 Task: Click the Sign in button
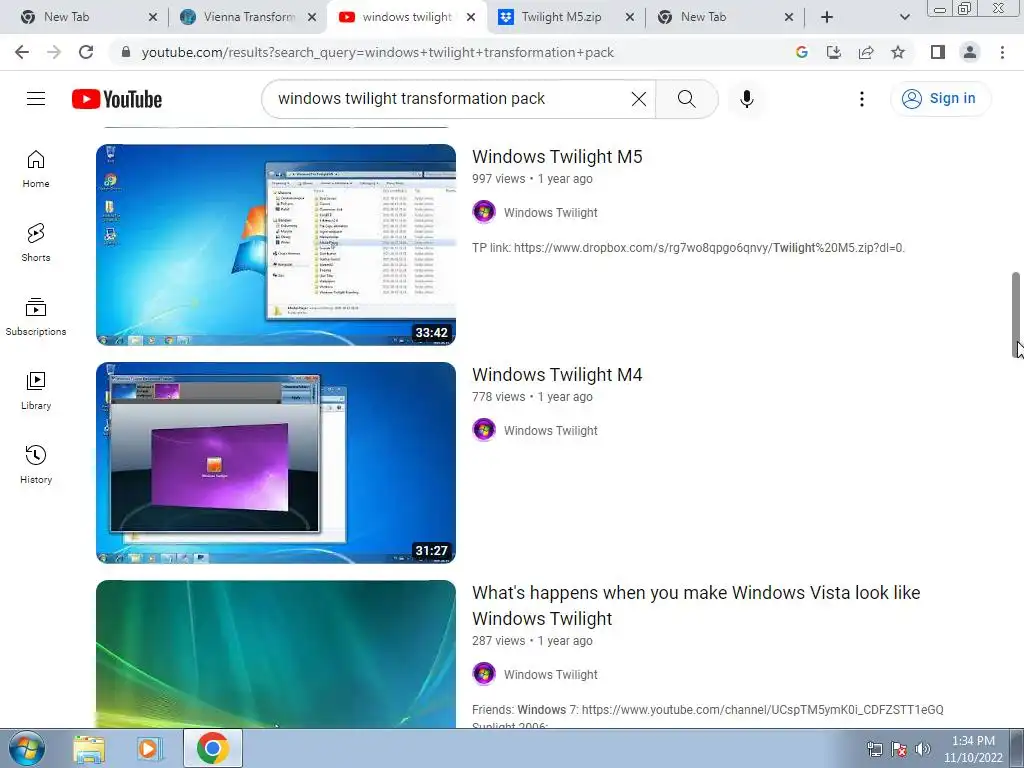coord(940,99)
